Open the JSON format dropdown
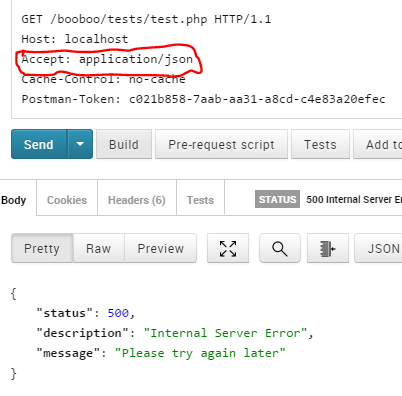 [x=378, y=248]
